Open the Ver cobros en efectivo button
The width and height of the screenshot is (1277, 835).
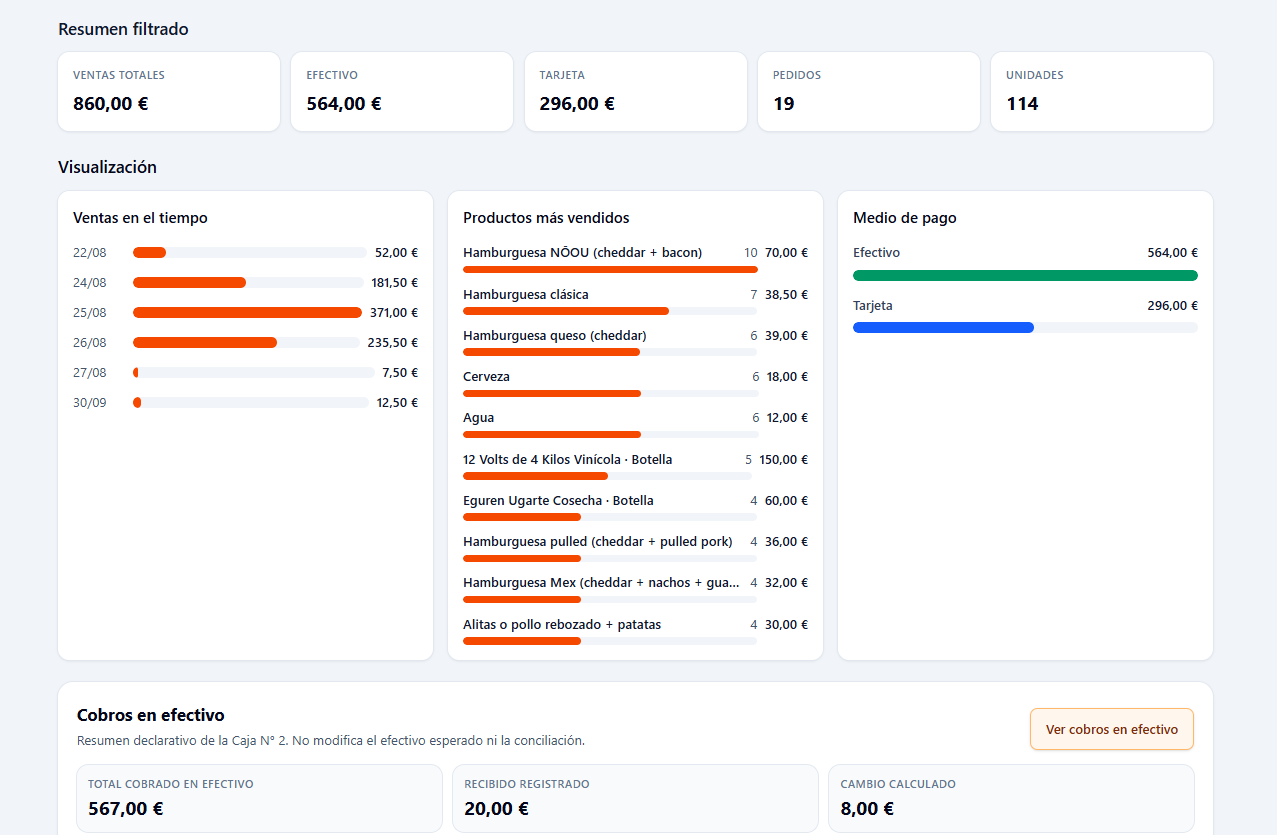pyautogui.click(x=1111, y=729)
